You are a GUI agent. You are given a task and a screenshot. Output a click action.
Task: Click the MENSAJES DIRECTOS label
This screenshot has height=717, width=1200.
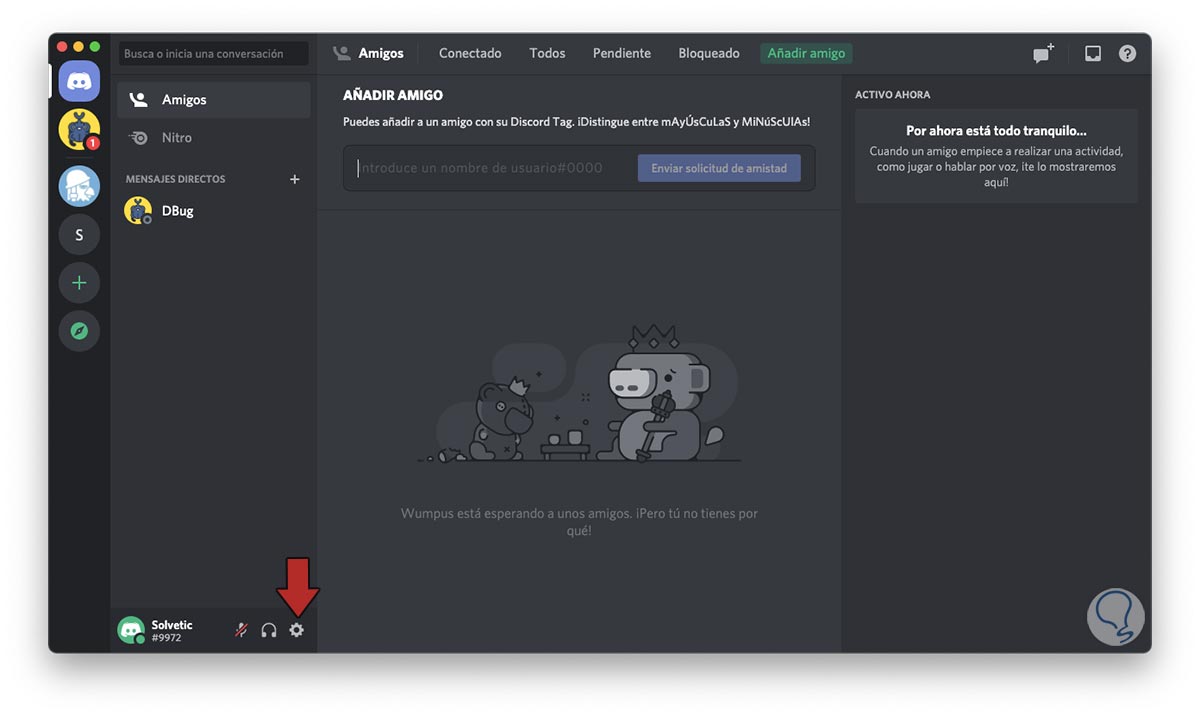point(175,179)
